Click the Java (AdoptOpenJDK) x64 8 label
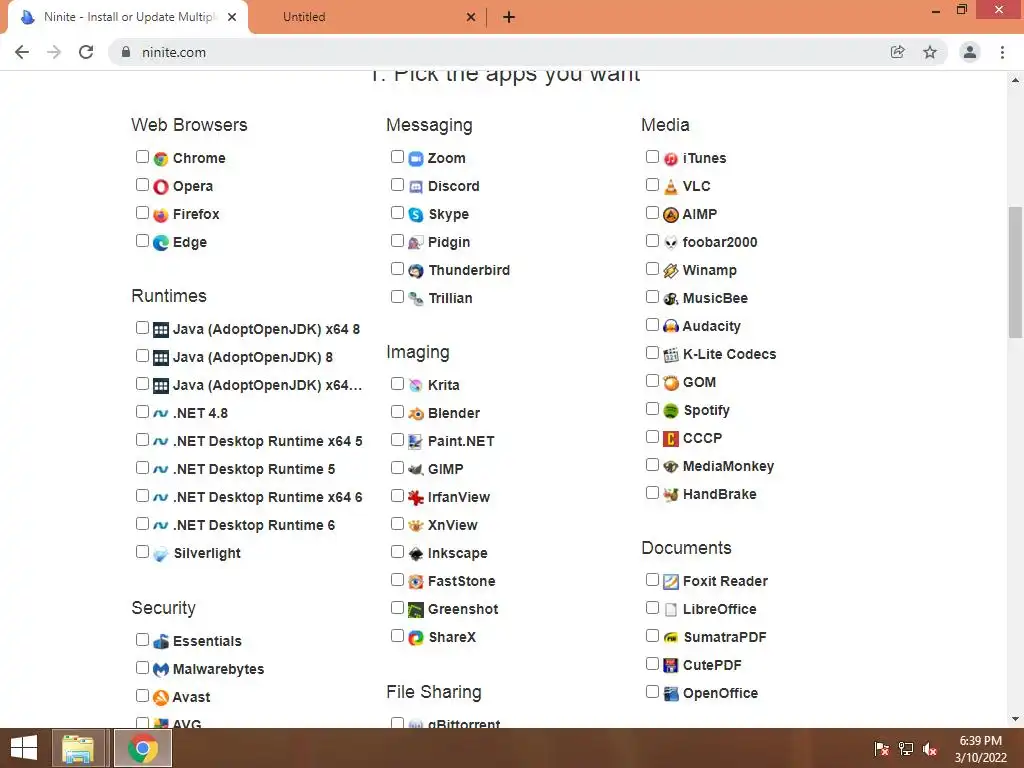The image size is (1024, 768). pos(266,329)
